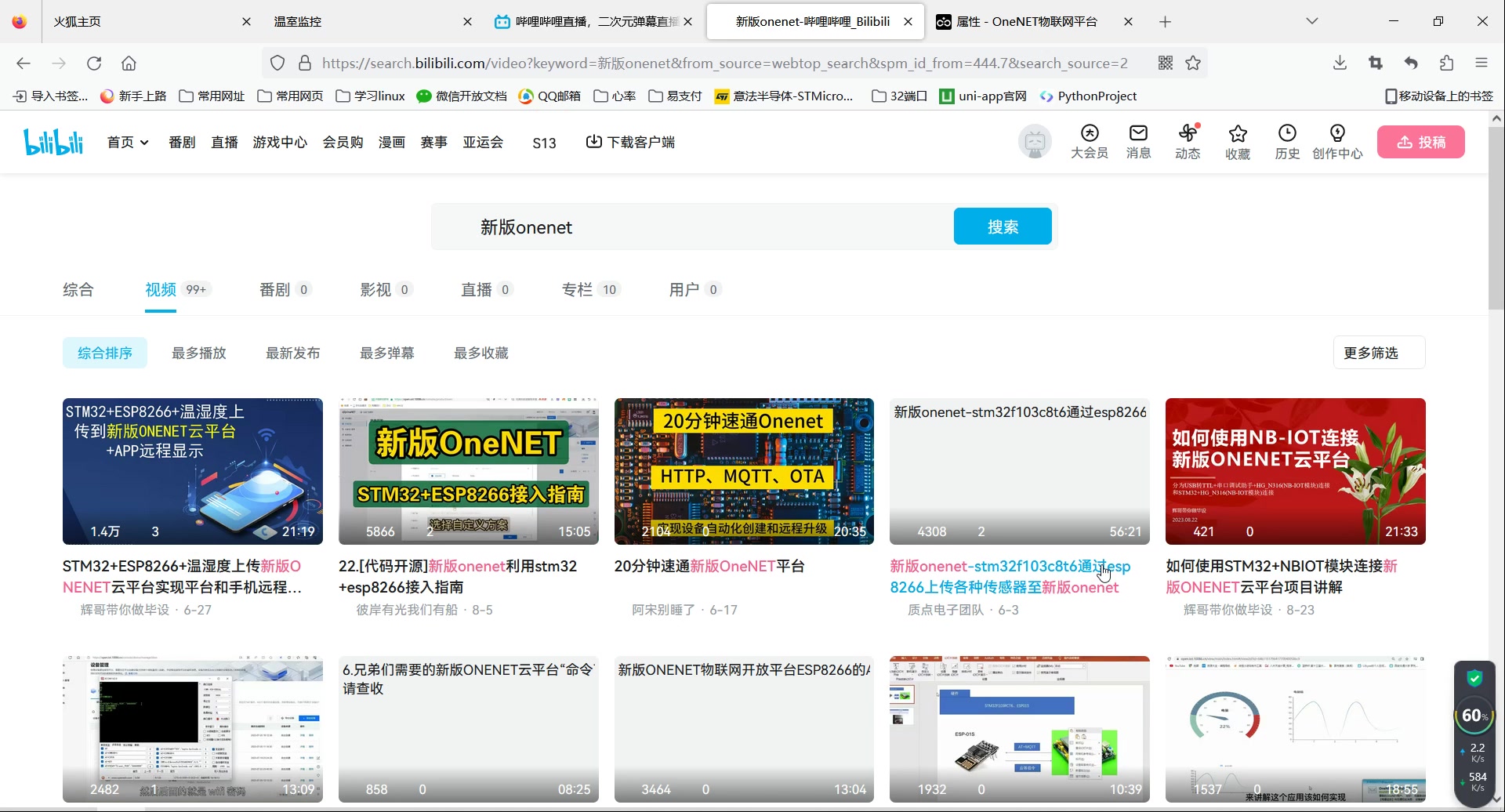Image resolution: width=1505 pixels, height=812 pixels.
Task: Open the 亚运会 nav link
Action: click(x=483, y=142)
